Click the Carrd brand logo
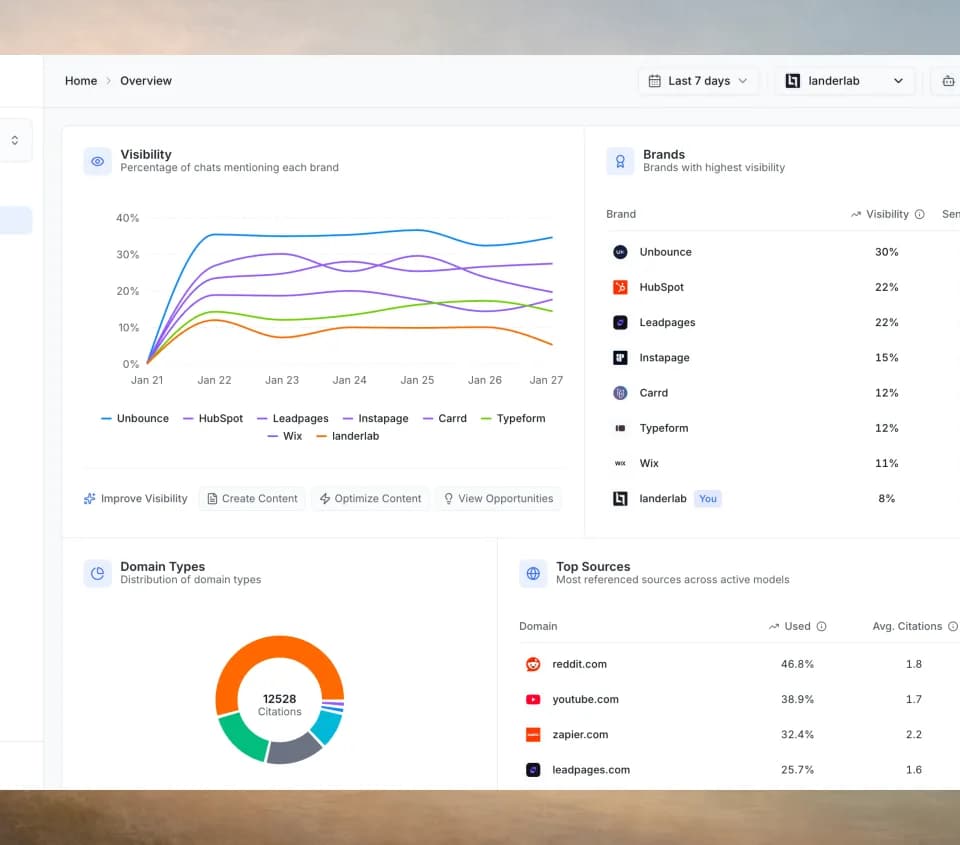The height and width of the screenshot is (845, 960). click(x=620, y=392)
